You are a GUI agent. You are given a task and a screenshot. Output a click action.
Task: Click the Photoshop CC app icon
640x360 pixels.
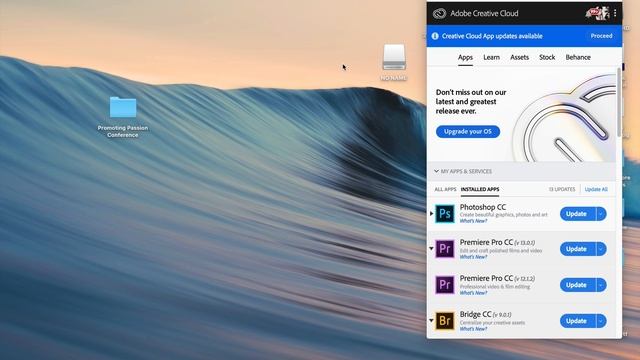point(444,213)
